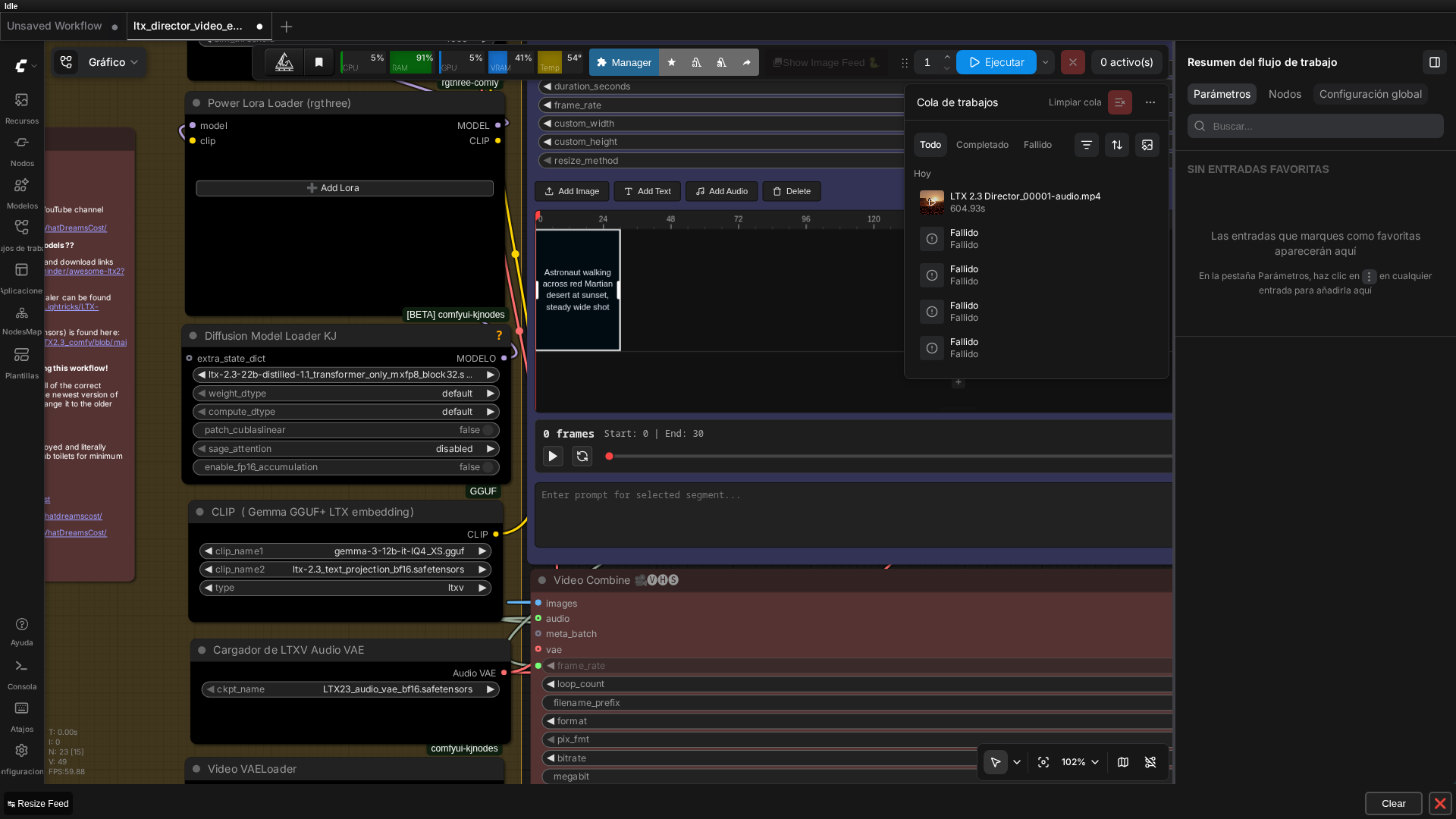This screenshot has height=819, width=1456.
Task: Switch to the ltx_director_video workflow tab
Action: click(197, 26)
